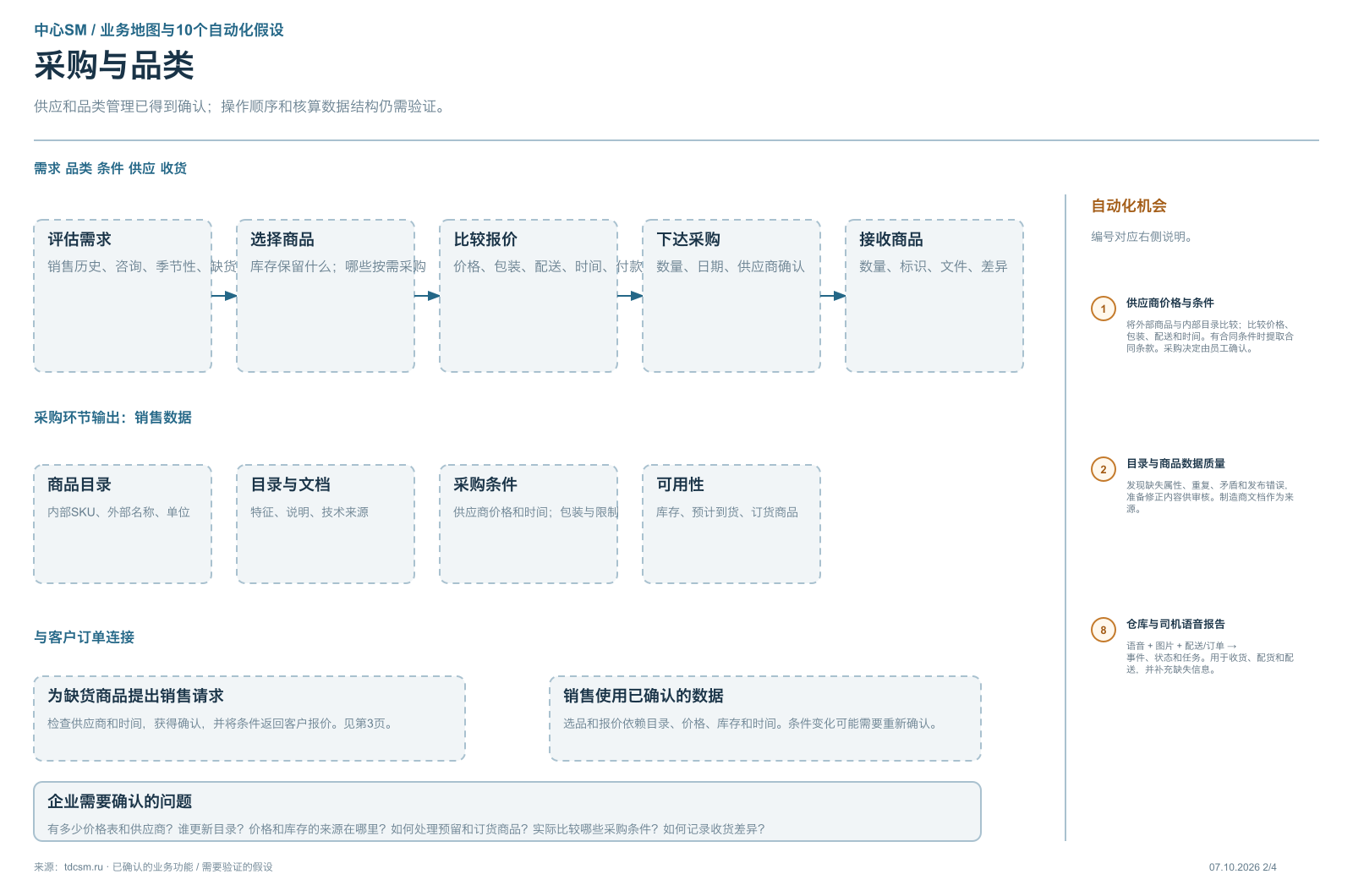Open the 采购条件 output card
Viewport: 1353px width, 896px height.
[529, 524]
